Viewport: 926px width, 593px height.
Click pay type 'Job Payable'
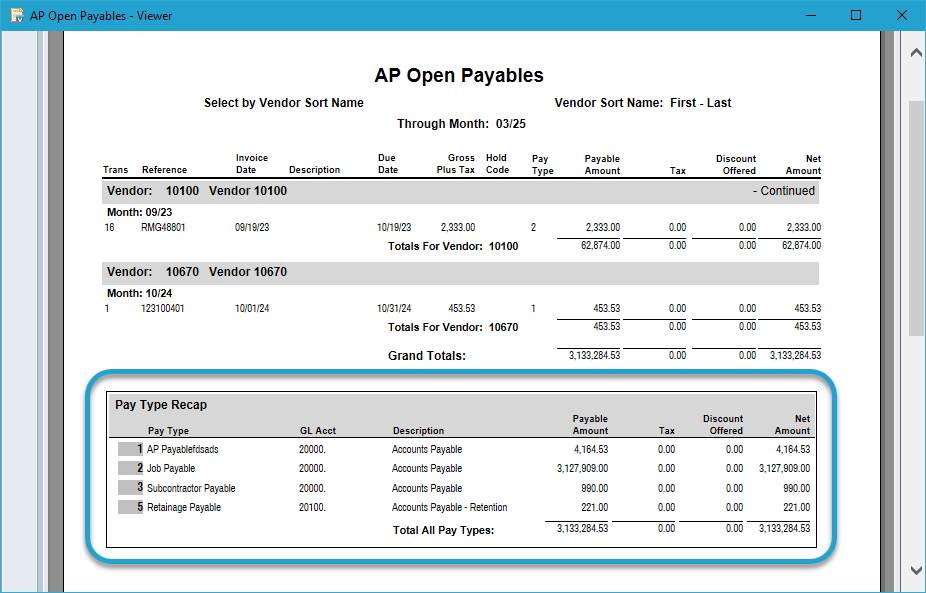pyautogui.click(x=171, y=468)
